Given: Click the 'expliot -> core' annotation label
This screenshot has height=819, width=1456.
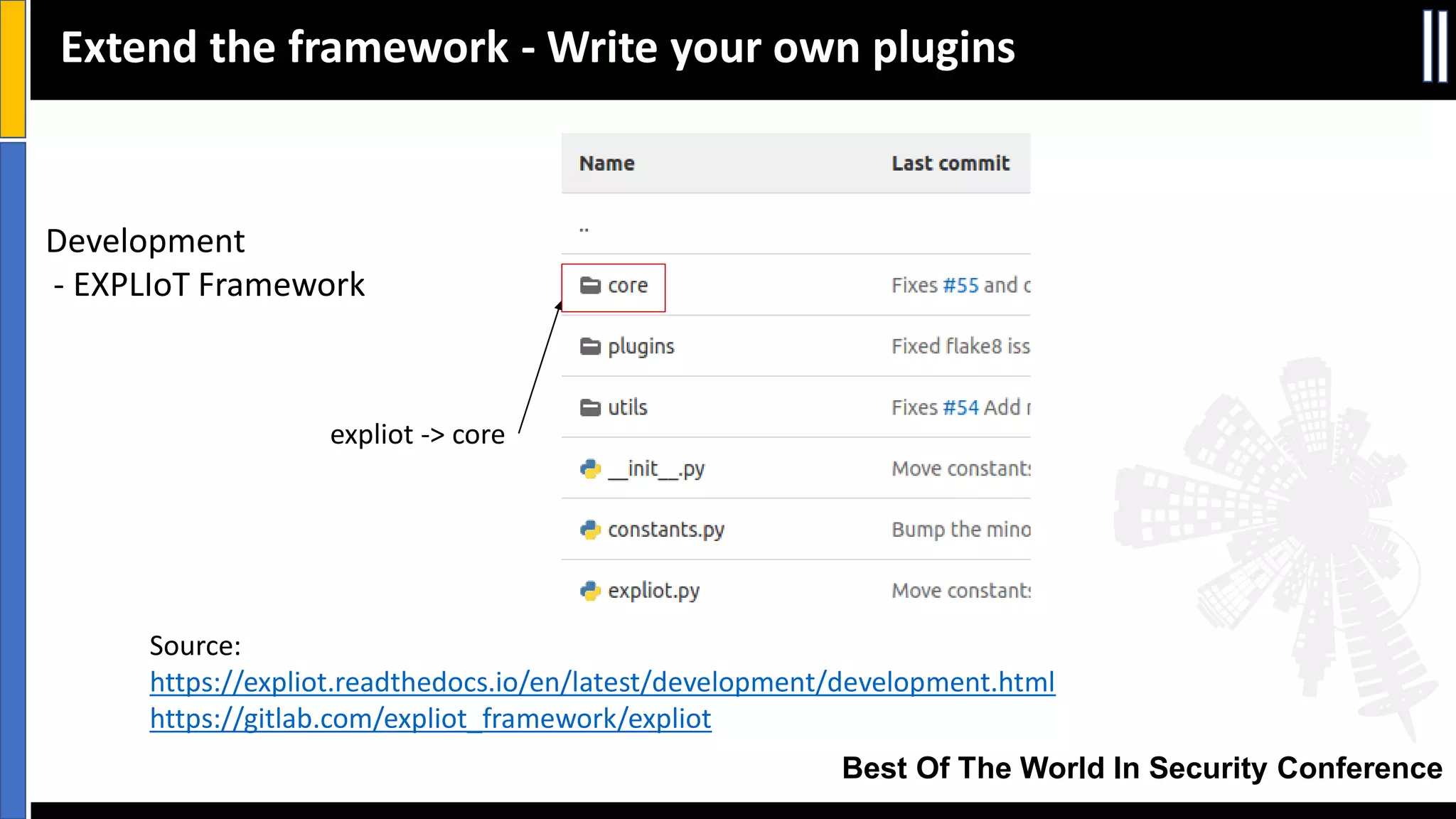Looking at the screenshot, I should 417,434.
